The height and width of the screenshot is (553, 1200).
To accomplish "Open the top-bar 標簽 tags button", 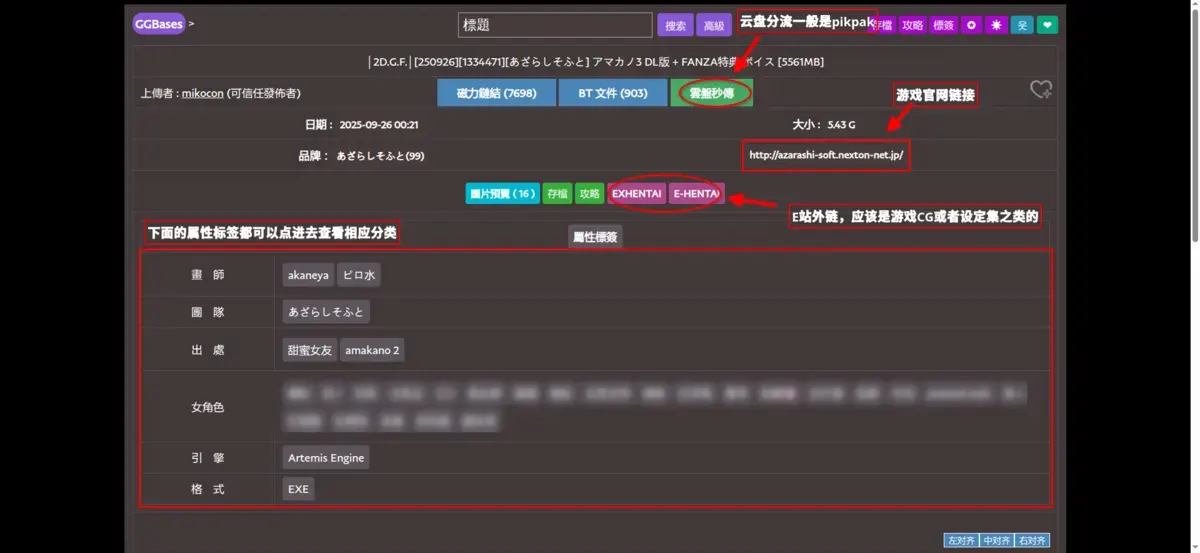I will [943, 25].
